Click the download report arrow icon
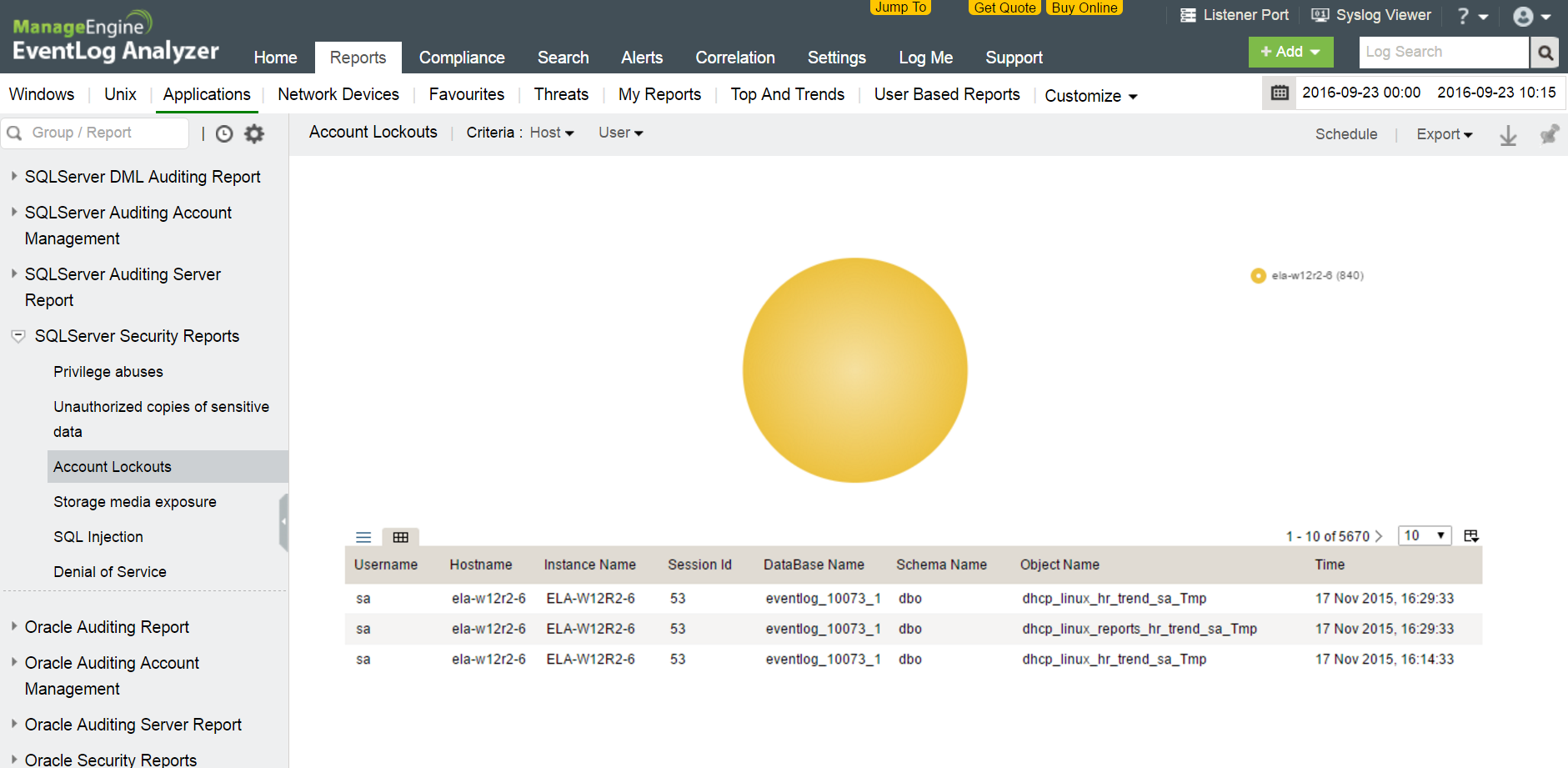1568x768 pixels. pyautogui.click(x=1508, y=135)
